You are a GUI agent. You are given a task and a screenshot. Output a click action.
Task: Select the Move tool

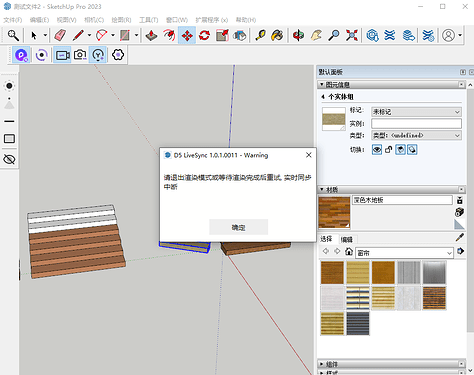187,35
